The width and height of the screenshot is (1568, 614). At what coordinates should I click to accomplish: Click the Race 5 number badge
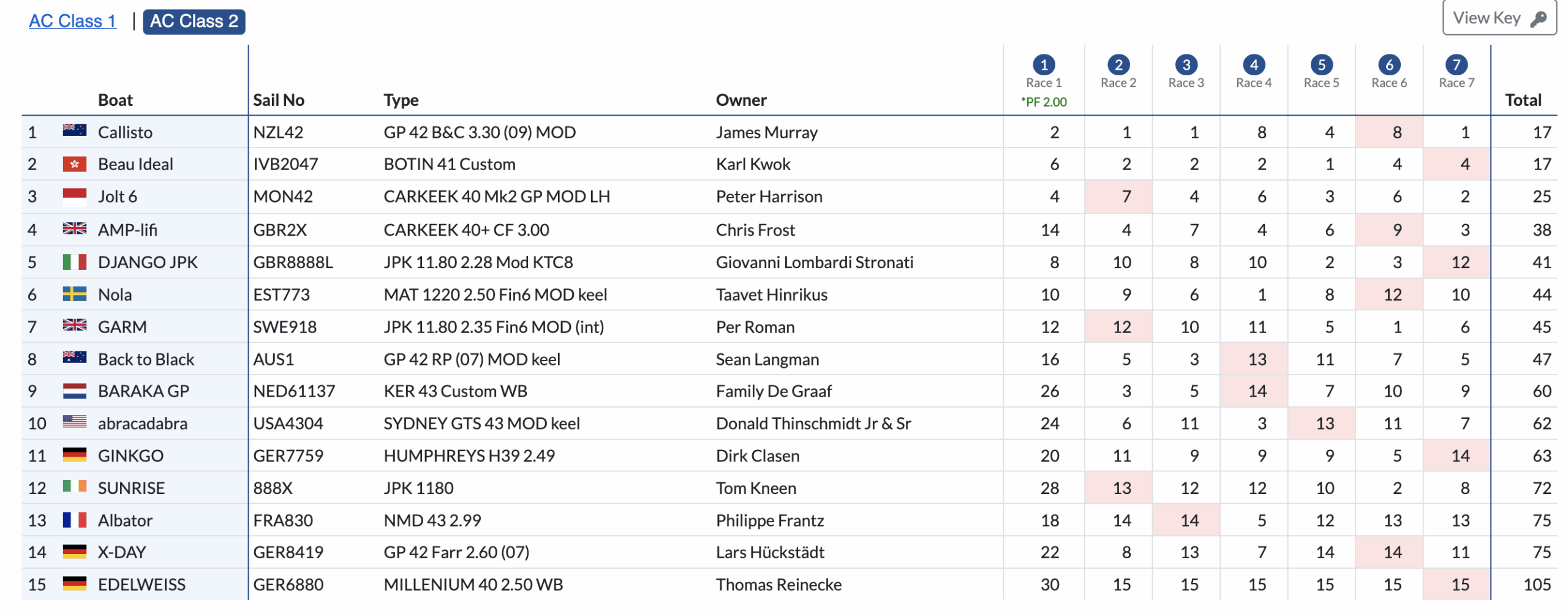(x=1321, y=64)
